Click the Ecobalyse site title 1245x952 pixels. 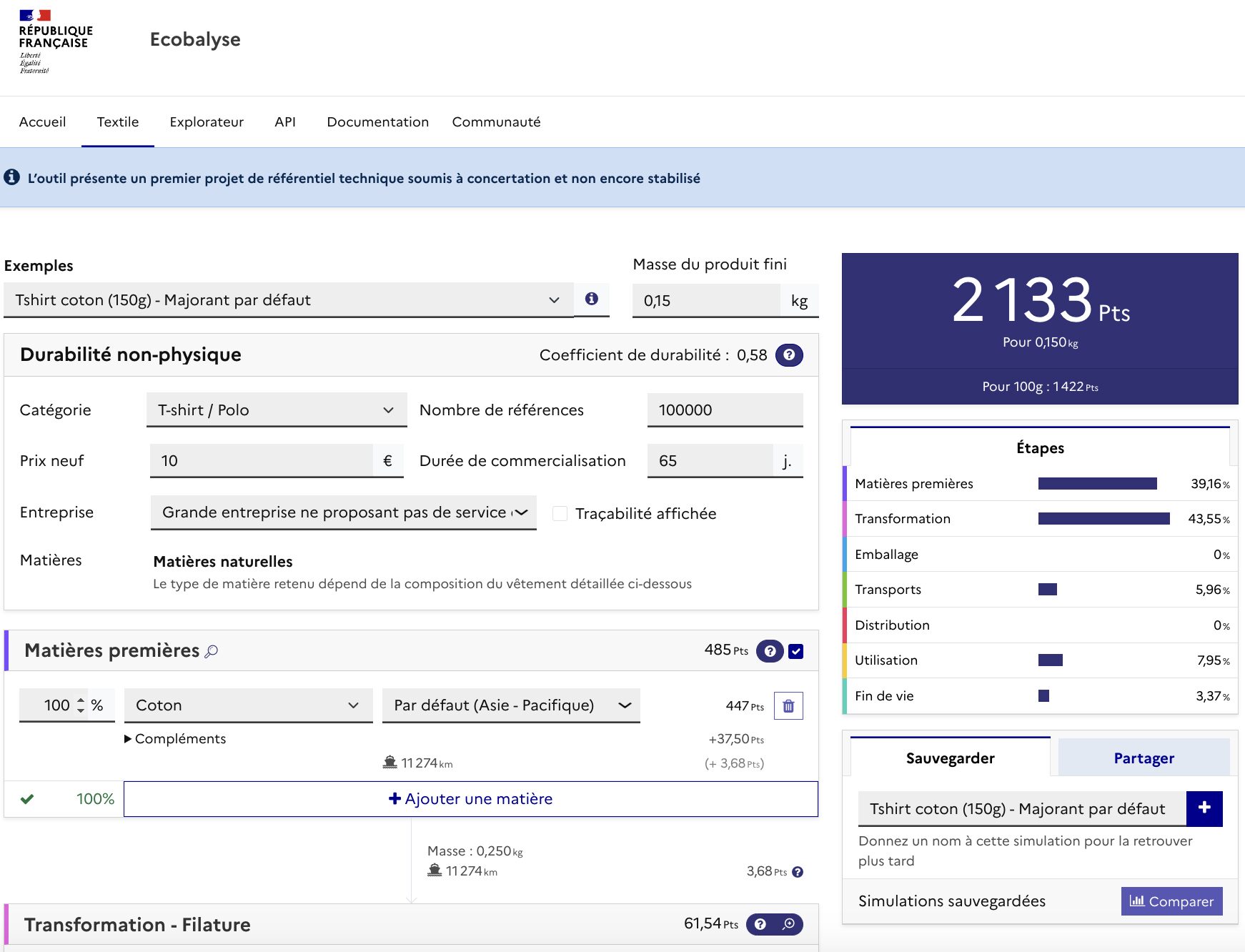pyautogui.click(x=195, y=39)
